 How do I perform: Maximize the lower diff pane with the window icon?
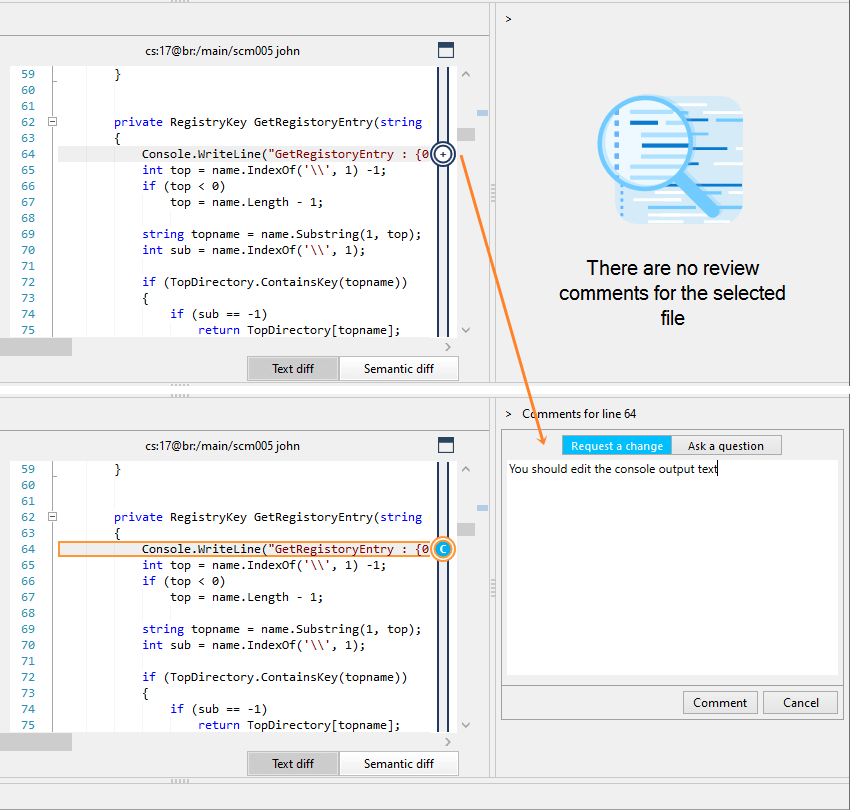446,445
